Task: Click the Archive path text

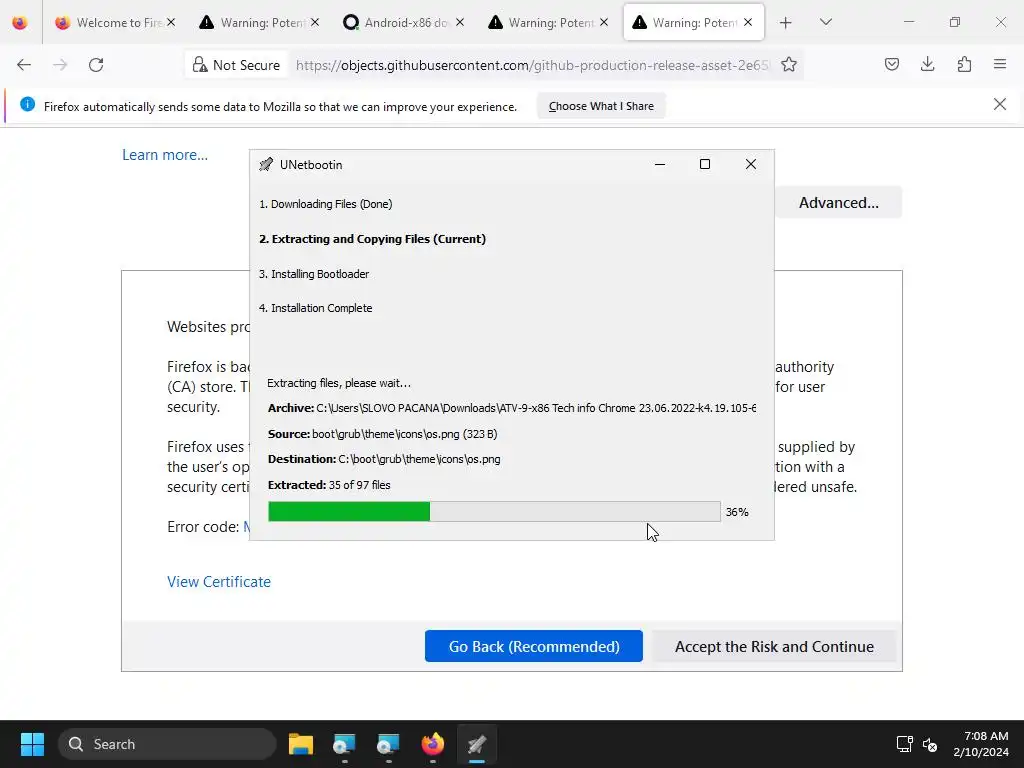Action: (512, 408)
